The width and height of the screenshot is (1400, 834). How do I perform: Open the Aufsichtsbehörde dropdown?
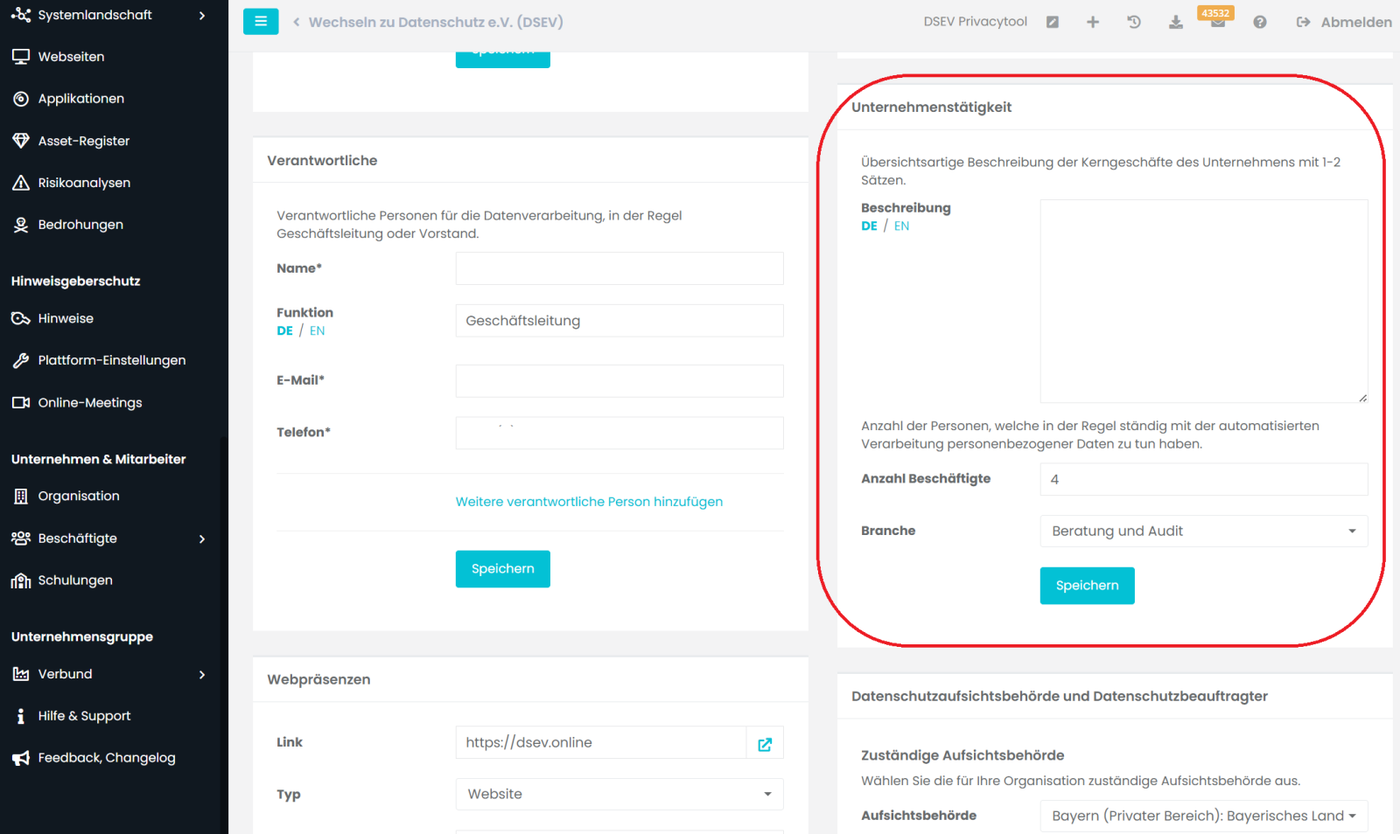(x=1203, y=816)
